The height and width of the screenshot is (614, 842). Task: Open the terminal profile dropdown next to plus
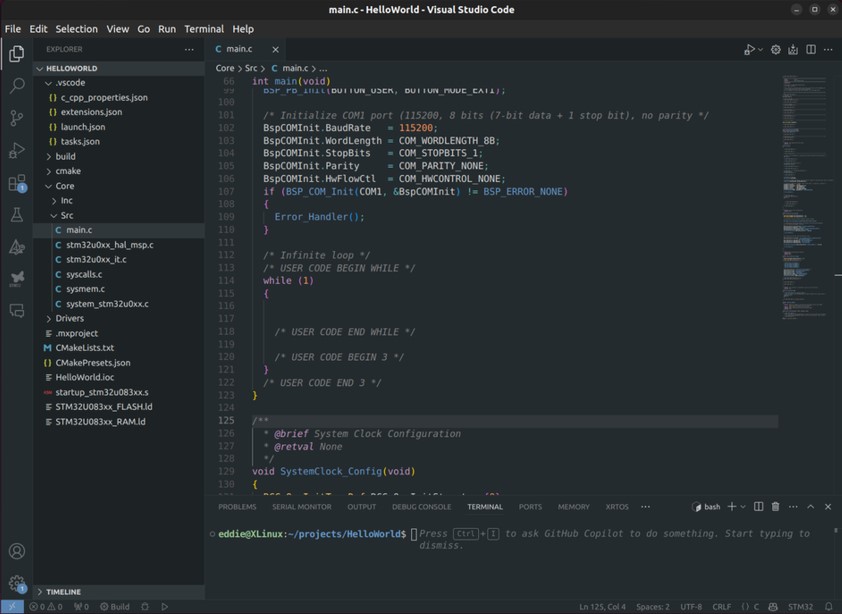click(x=743, y=507)
